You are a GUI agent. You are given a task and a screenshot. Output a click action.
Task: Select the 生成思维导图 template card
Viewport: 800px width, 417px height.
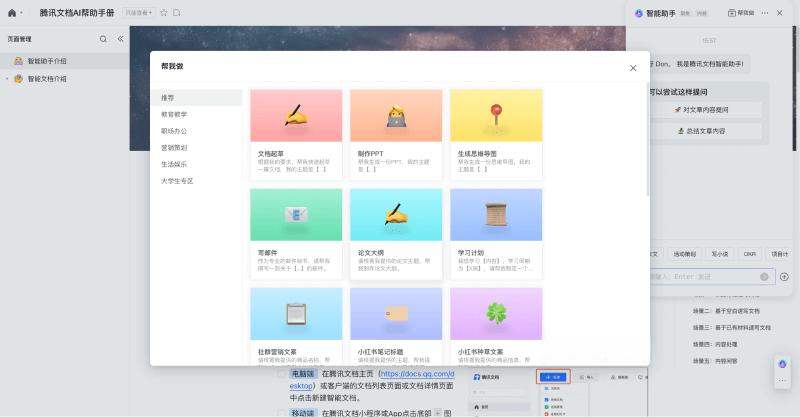[496, 134]
